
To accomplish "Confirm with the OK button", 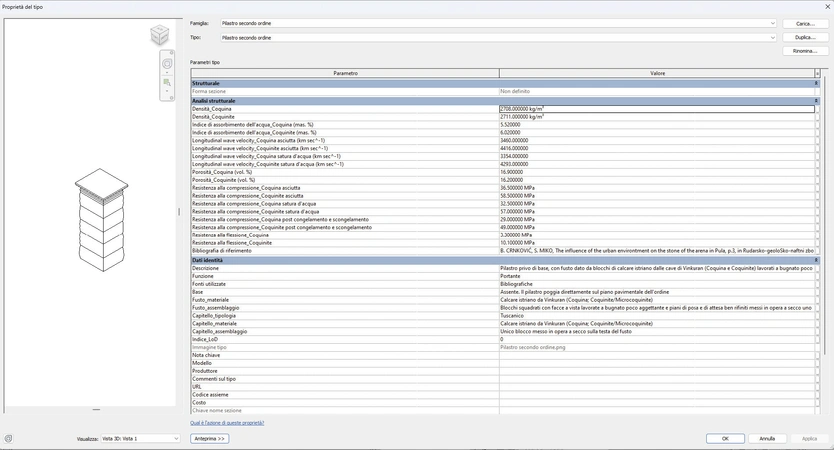I will click(x=725, y=439).
